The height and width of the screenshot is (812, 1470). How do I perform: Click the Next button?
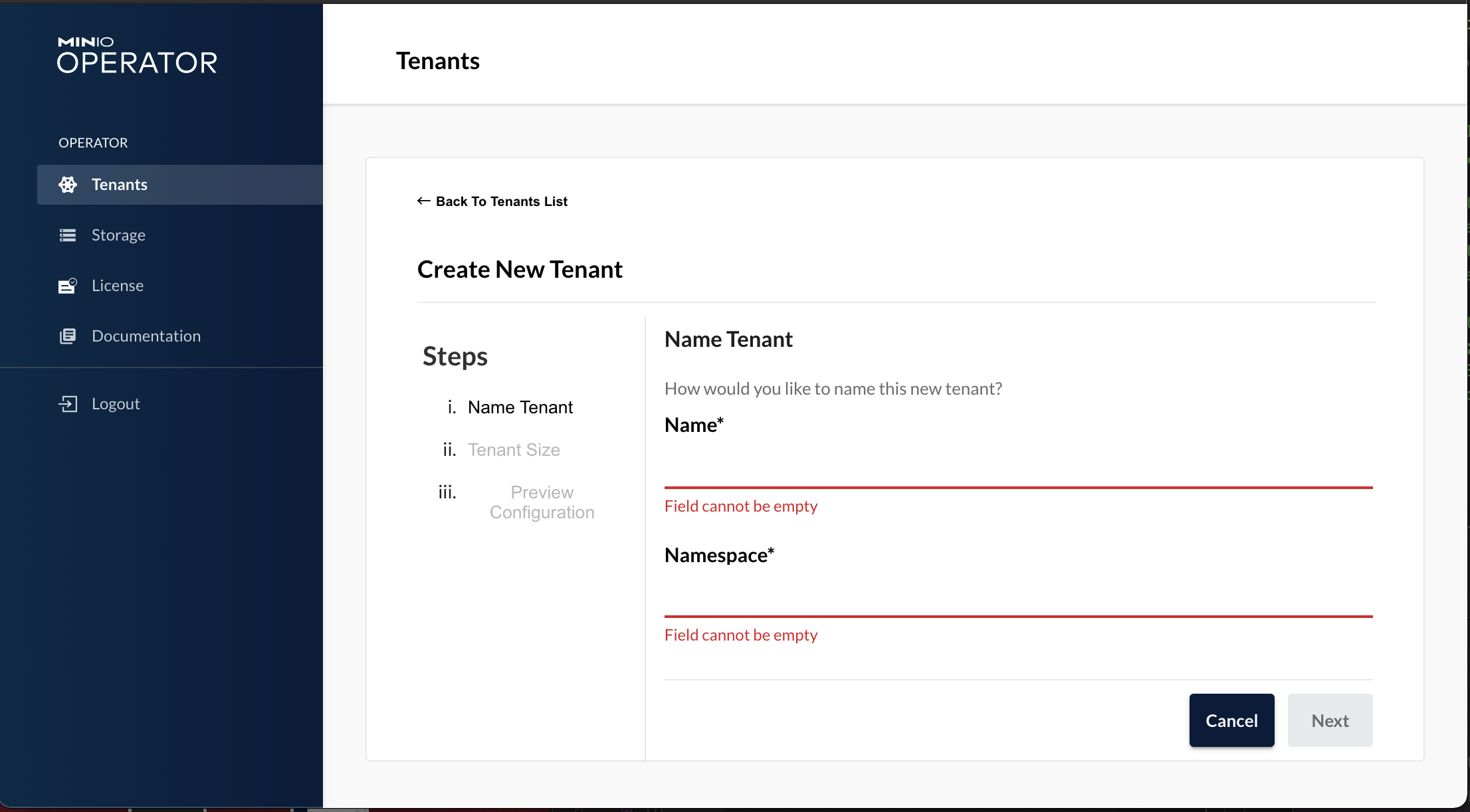(x=1330, y=720)
